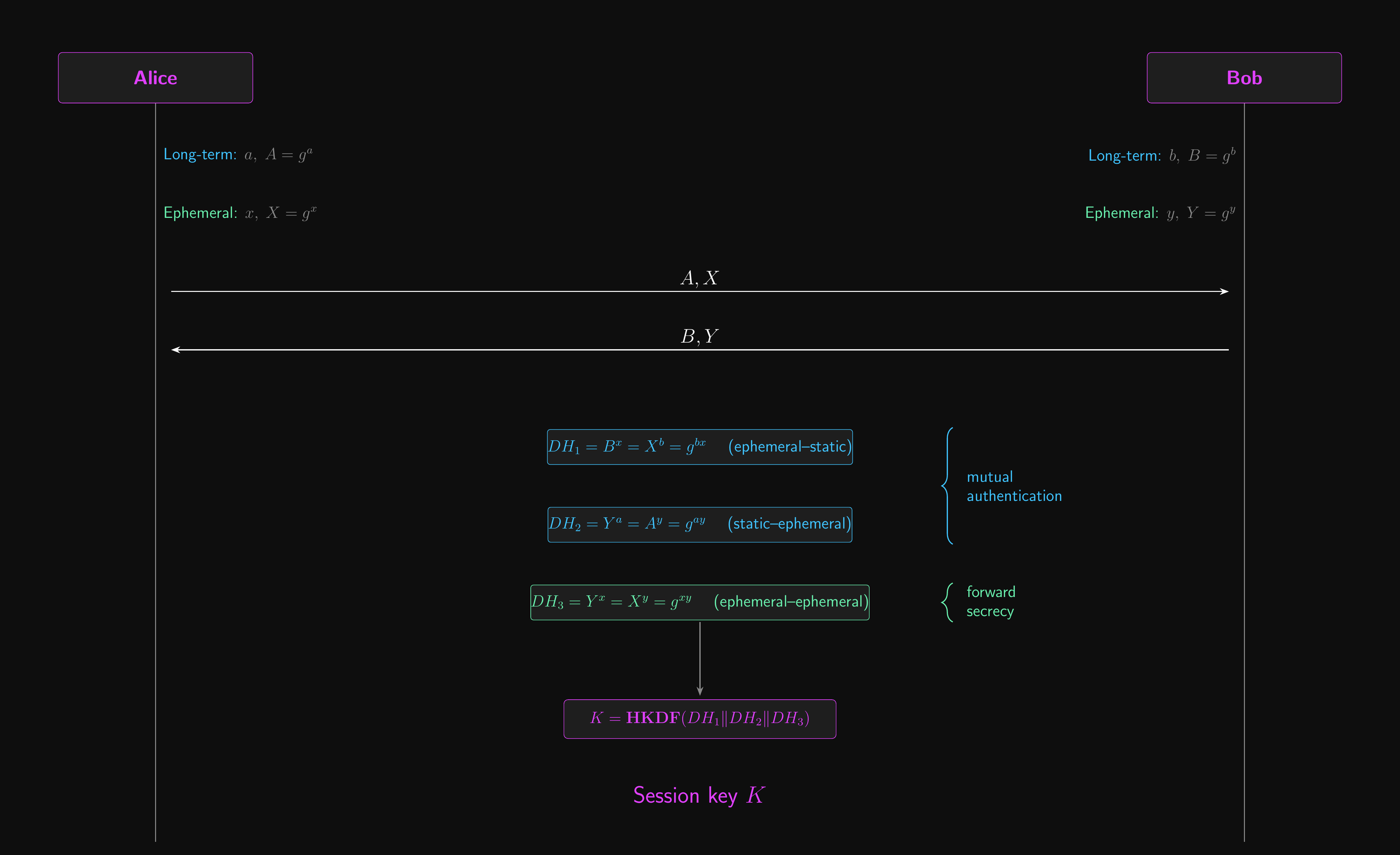Select the DH1 ephemeral–static box
This screenshot has width=1400, height=855.
click(699, 447)
